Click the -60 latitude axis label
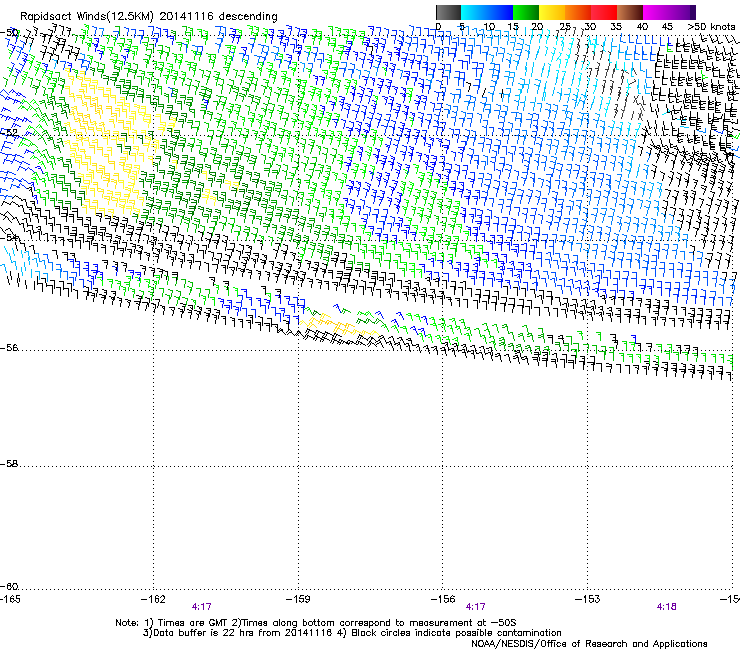 pos(9,586)
